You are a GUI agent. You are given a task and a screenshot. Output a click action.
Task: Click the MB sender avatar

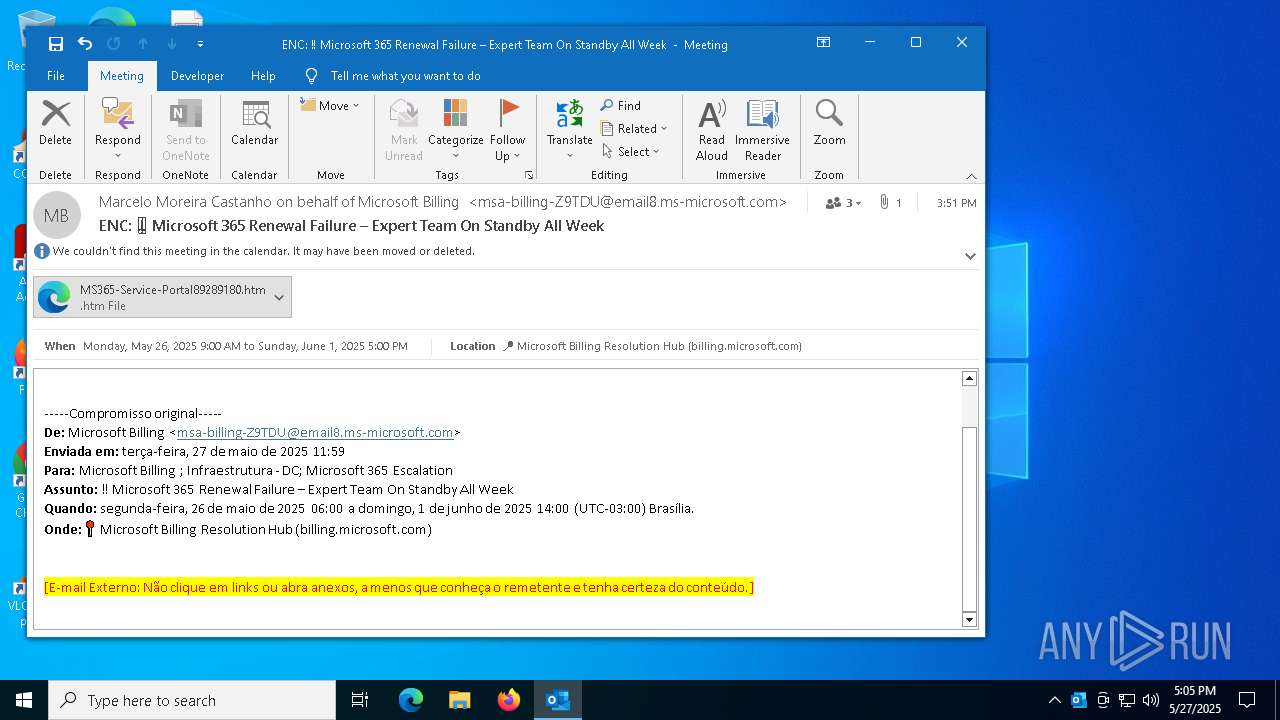(x=57, y=215)
